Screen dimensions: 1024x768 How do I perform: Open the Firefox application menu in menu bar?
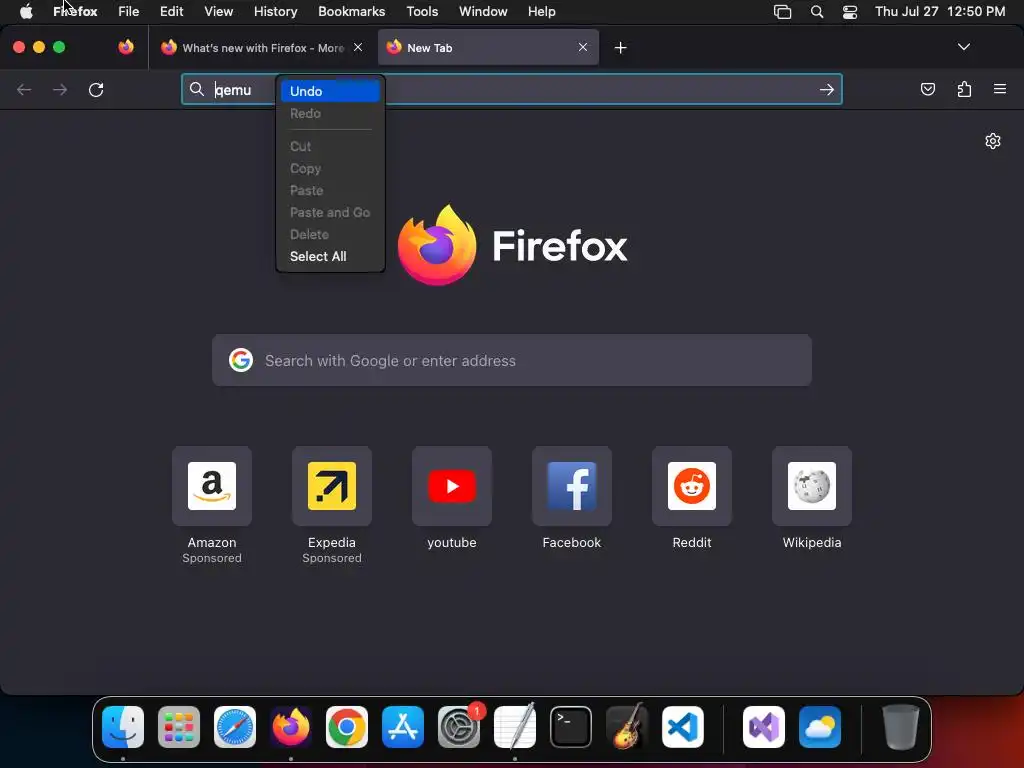click(75, 12)
